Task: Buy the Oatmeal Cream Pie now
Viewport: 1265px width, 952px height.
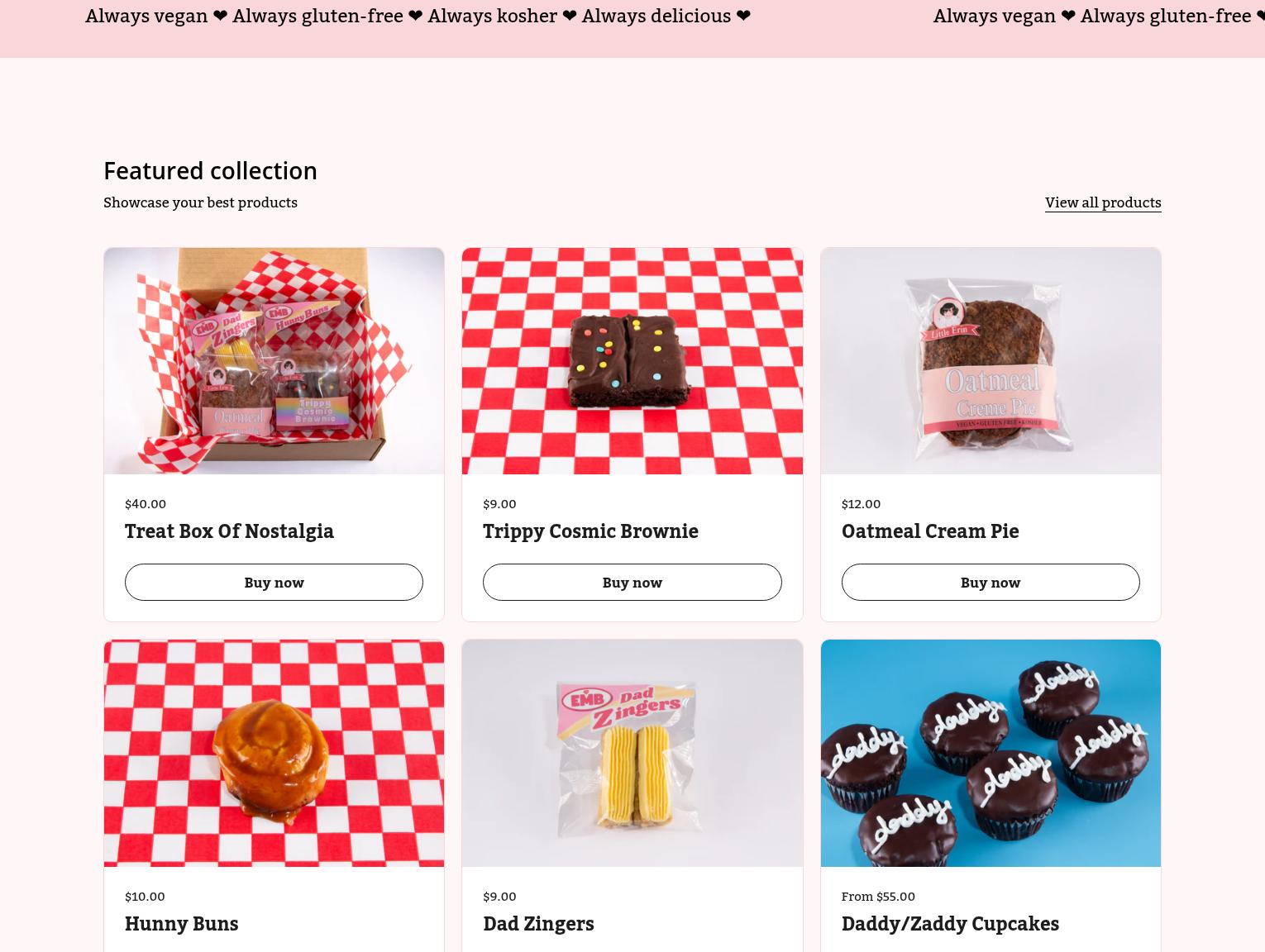Action: click(991, 583)
